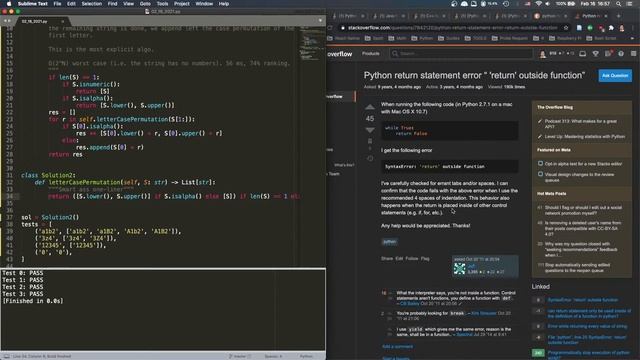Open the Chrome profile avatar
Viewport: 640px width, 360px height.
622,28
